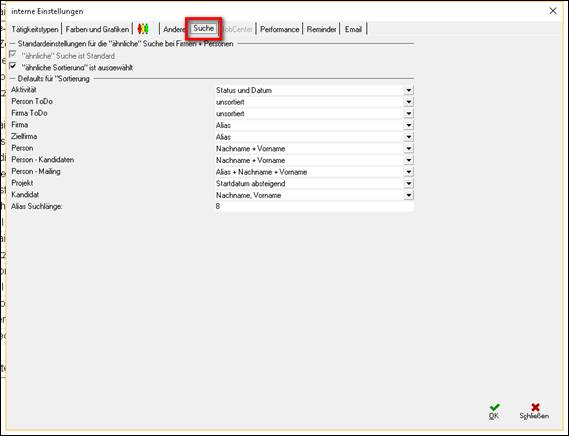The image size is (569, 436).
Task: Switch to the Tätigkeitstypen tab
Action: [x=35, y=29]
